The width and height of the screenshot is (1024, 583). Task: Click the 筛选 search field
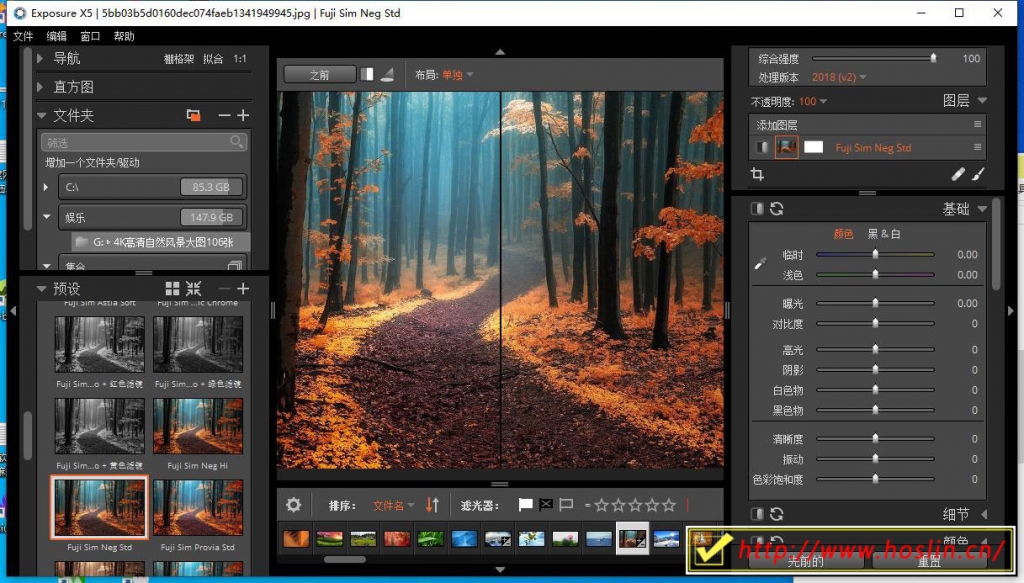[x=144, y=142]
